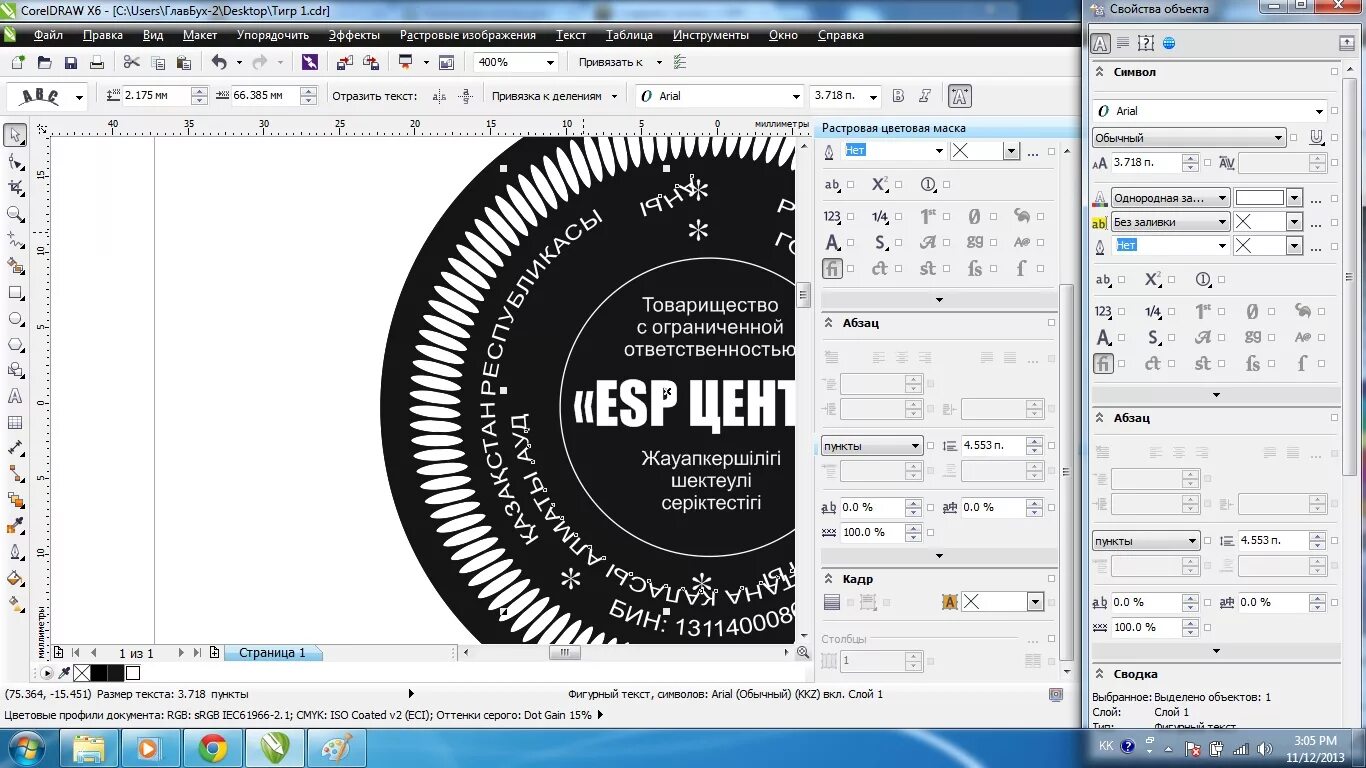This screenshot has height=768, width=1366.
Task: Toggle the Underline option in Object Properties
Action: (x=1317, y=138)
